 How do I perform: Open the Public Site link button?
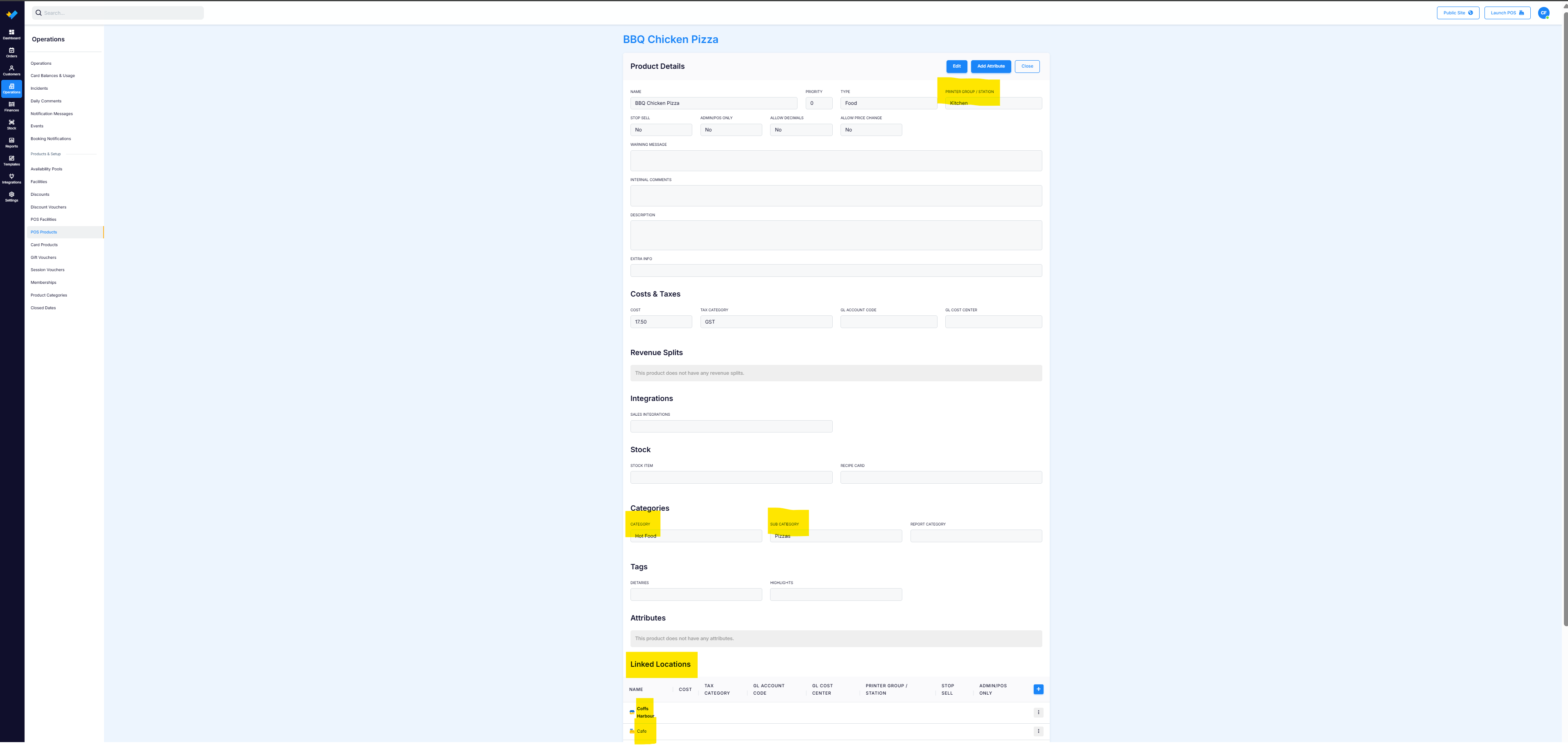click(1458, 13)
